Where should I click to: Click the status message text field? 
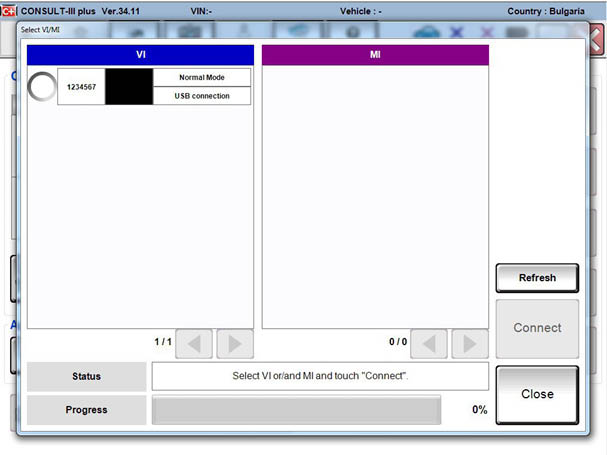pyautogui.click(x=320, y=376)
